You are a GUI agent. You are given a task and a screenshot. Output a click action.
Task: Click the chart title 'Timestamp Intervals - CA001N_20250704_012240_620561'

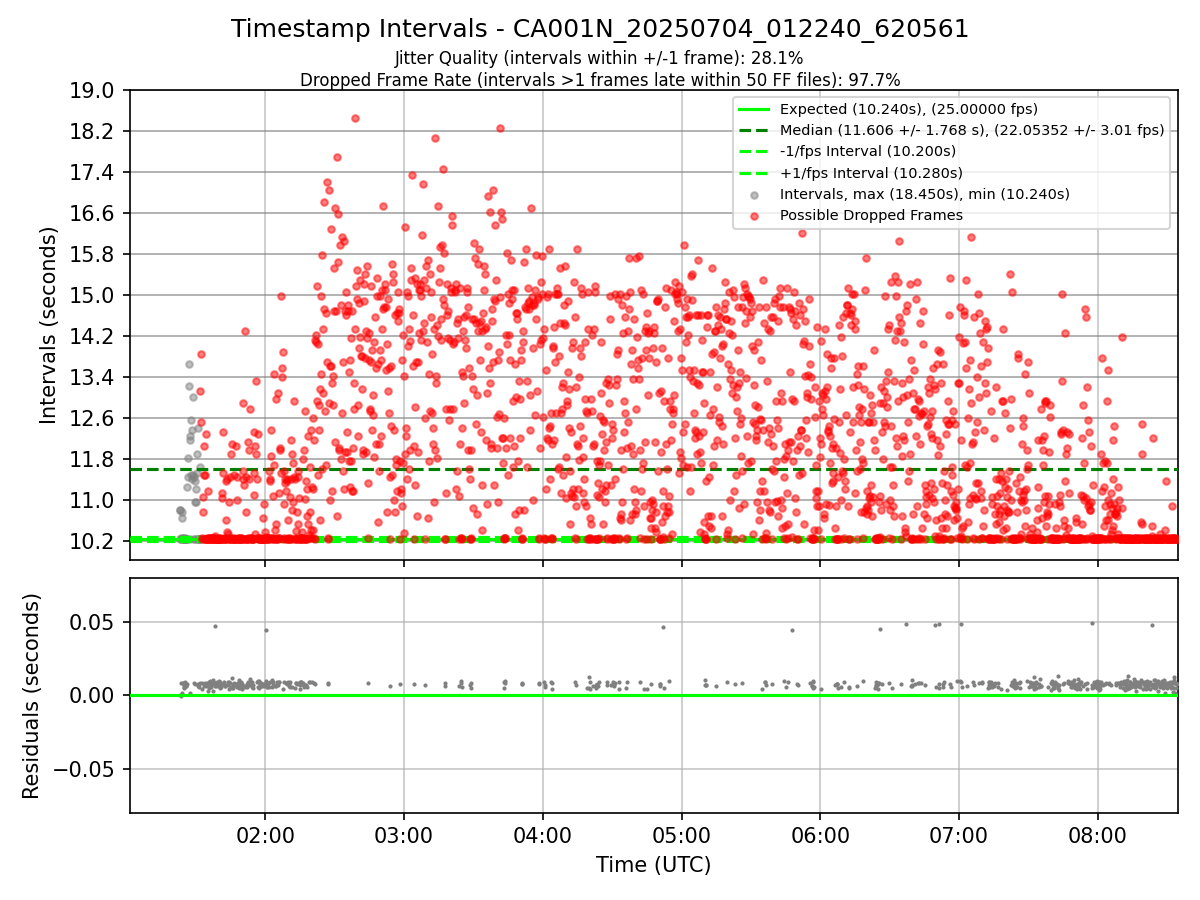600,29
